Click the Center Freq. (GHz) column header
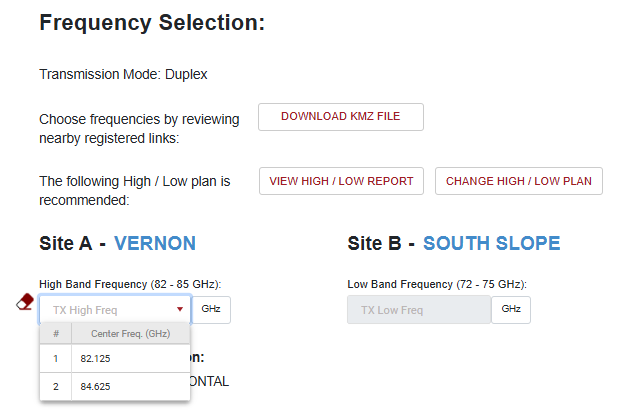The height and width of the screenshot is (413, 629). 130,333
